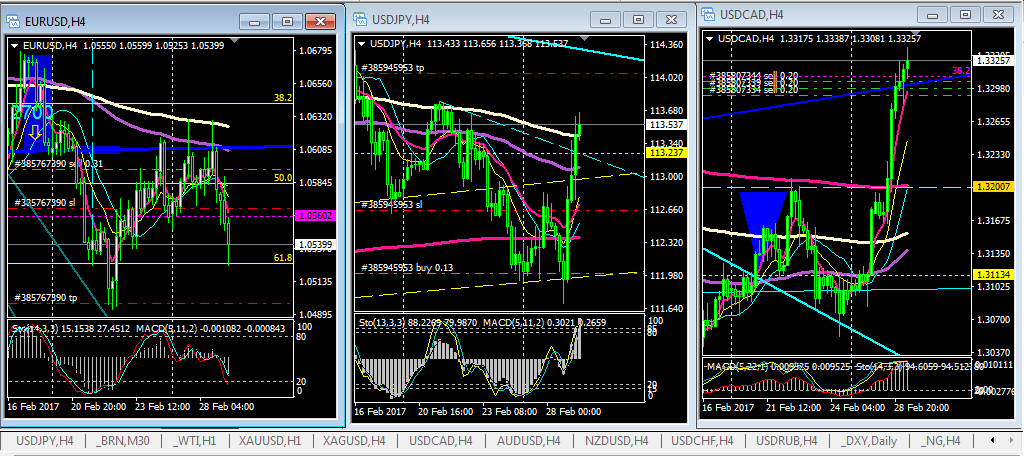Click Sto(13,3,3) indicator label on USDJPY

[x=381, y=322]
